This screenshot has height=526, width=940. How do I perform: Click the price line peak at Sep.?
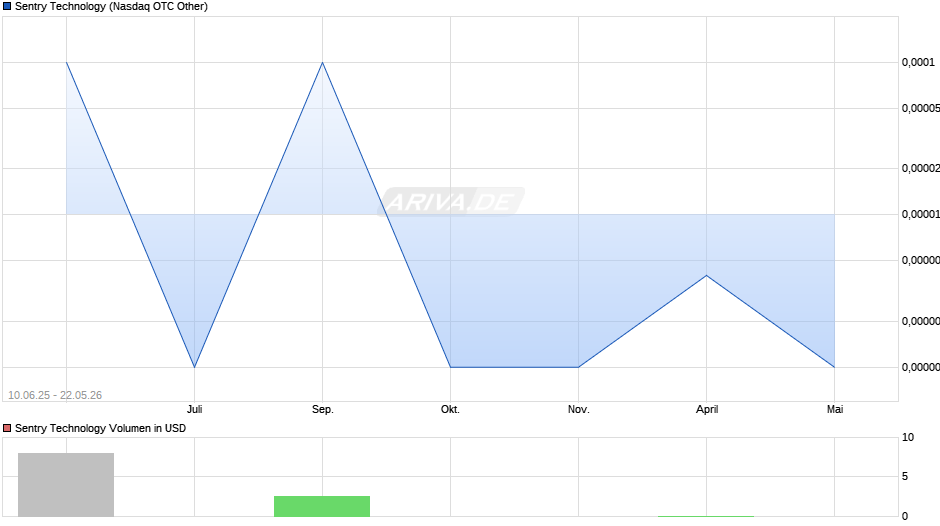(323, 62)
